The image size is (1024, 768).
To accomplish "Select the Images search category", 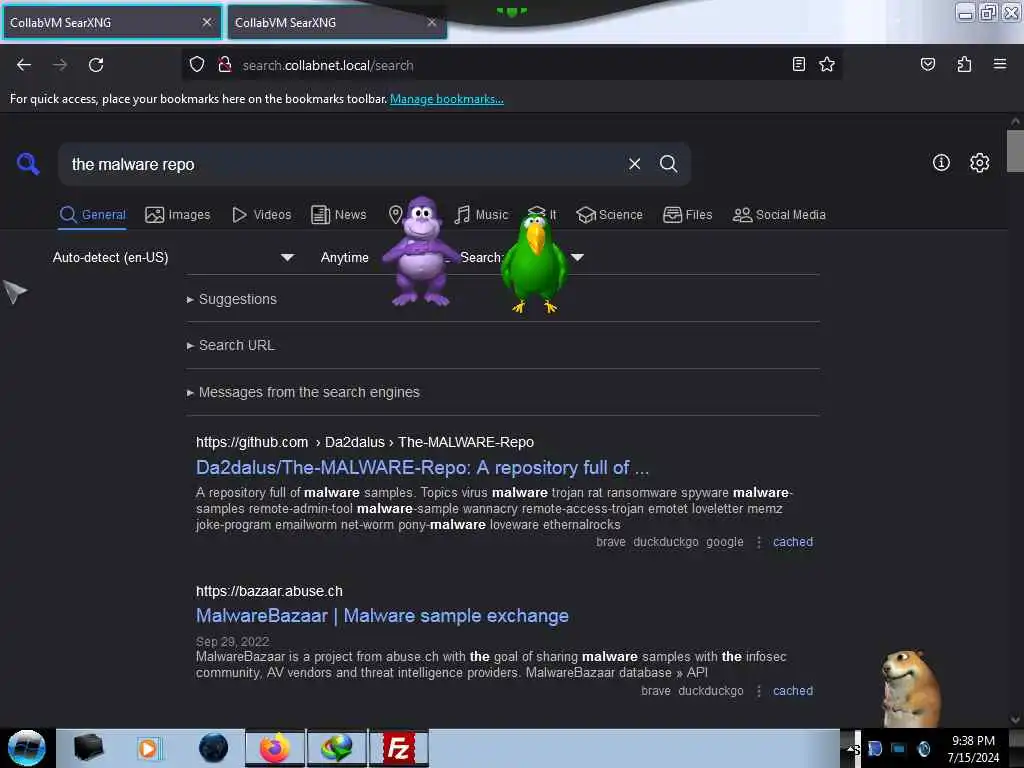I will point(178,214).
